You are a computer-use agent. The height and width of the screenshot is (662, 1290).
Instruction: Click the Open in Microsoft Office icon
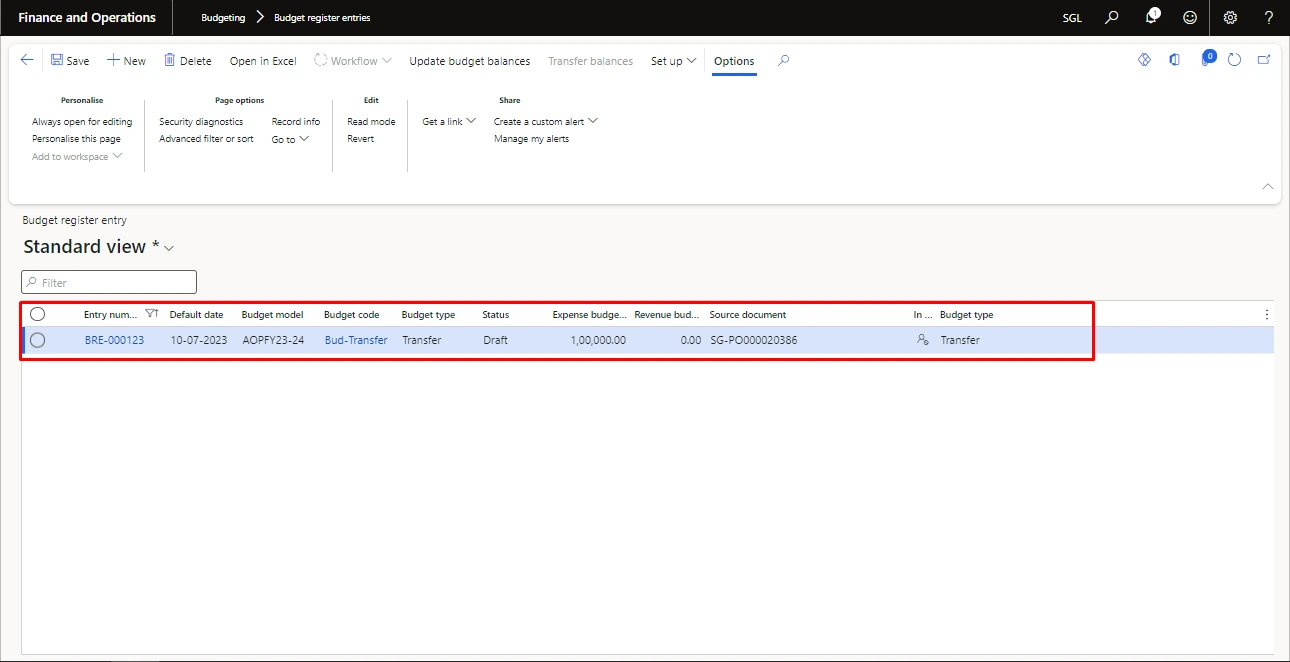pyautogui.click(x=1174, y=60)
